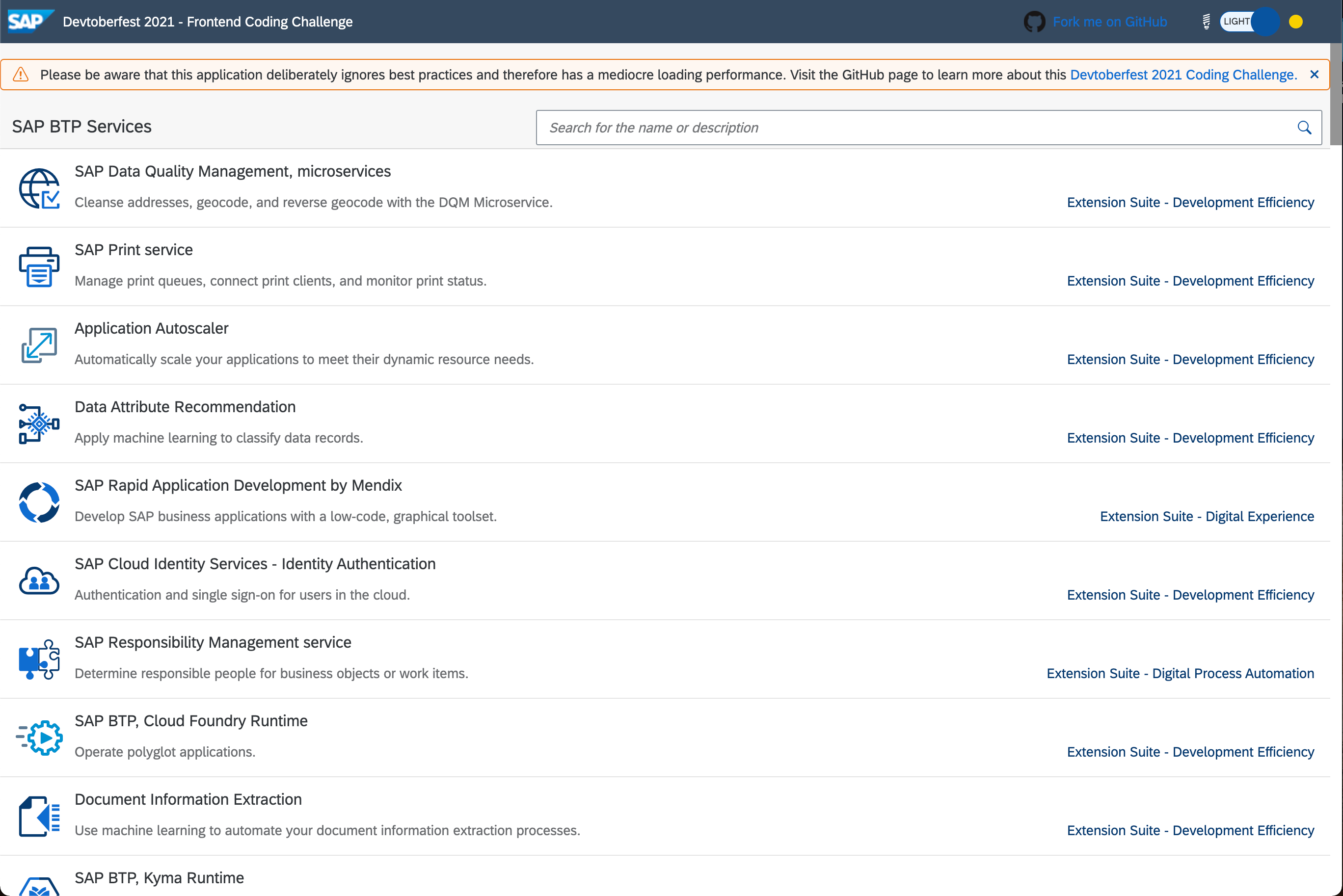Focus the service search input field
The width and height of the screenshot is (1343, 896).
click(x=914, y=128)
